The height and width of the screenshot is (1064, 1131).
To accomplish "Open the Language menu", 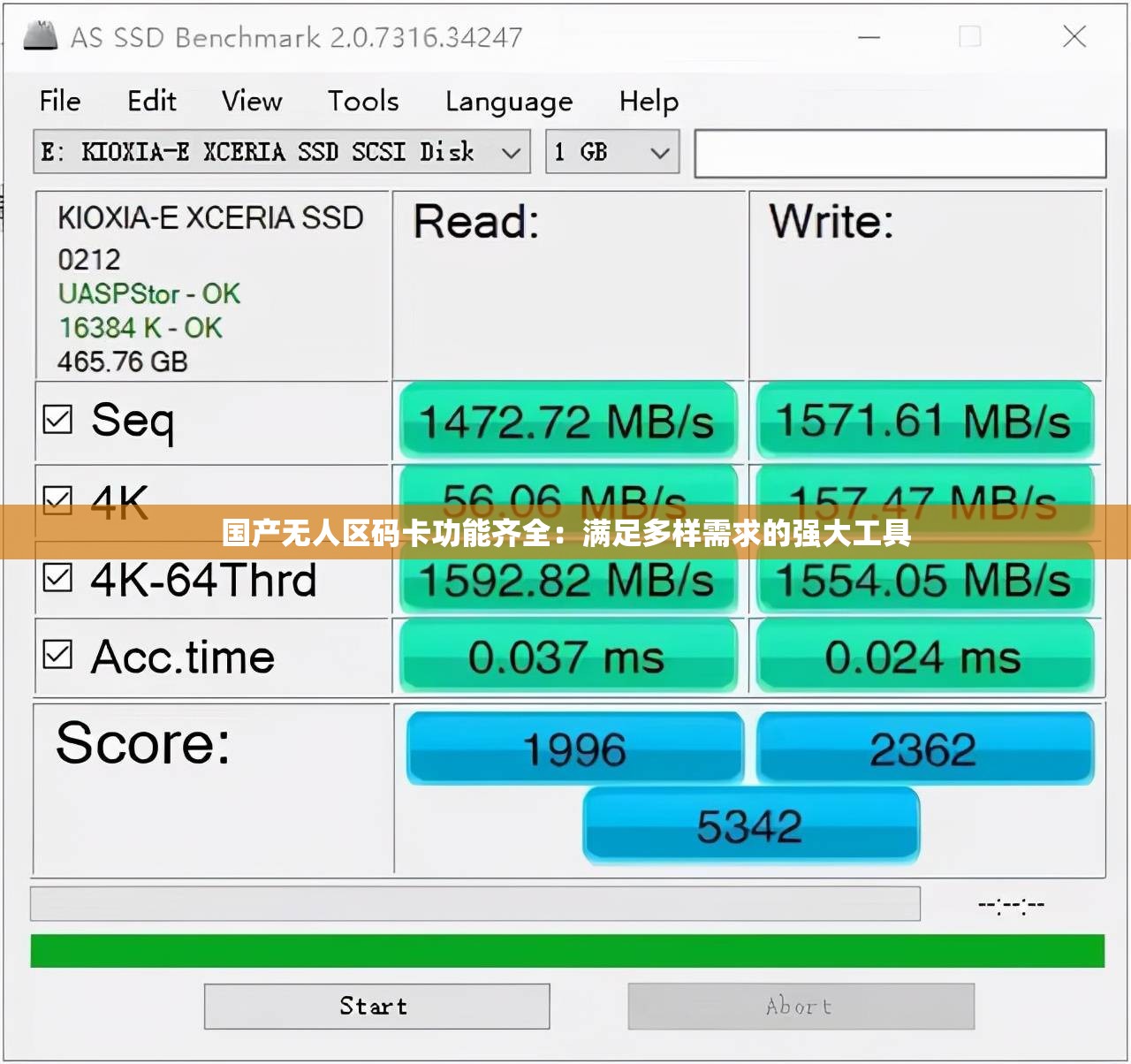I will (x=509, y=103).
